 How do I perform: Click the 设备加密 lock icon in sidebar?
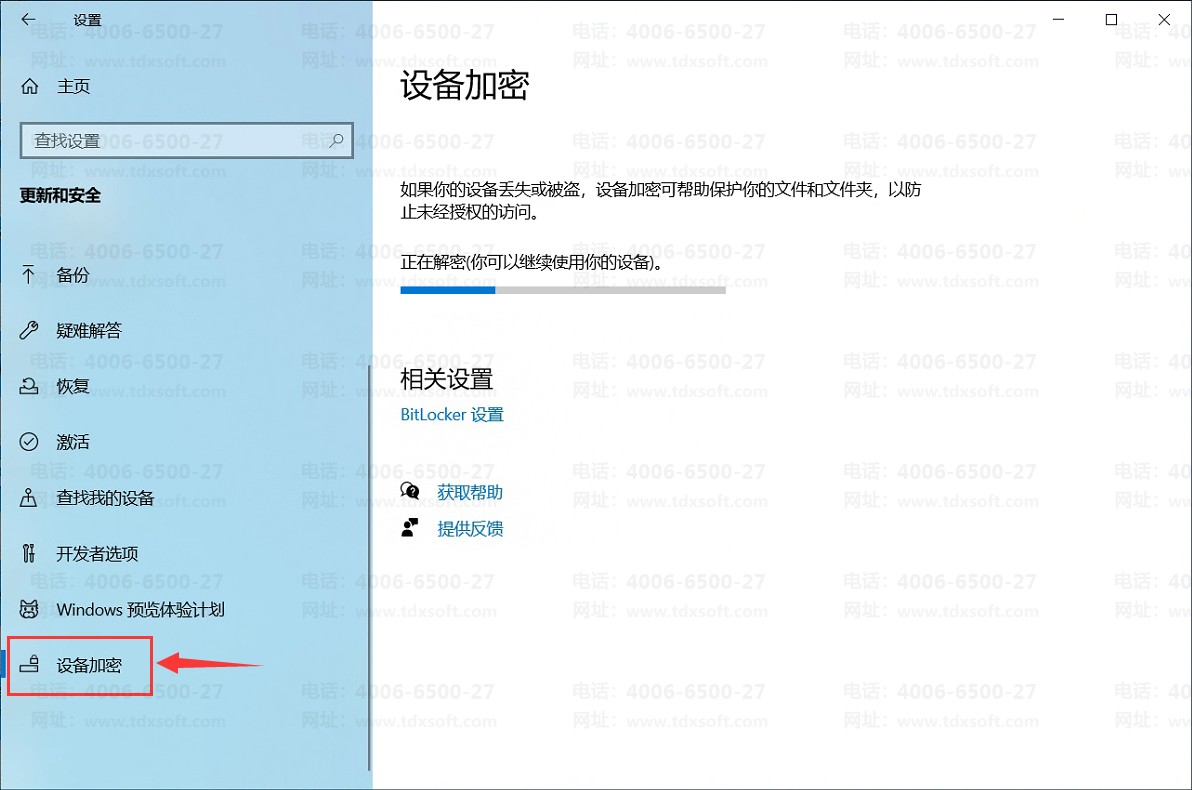tap(29, 665)
